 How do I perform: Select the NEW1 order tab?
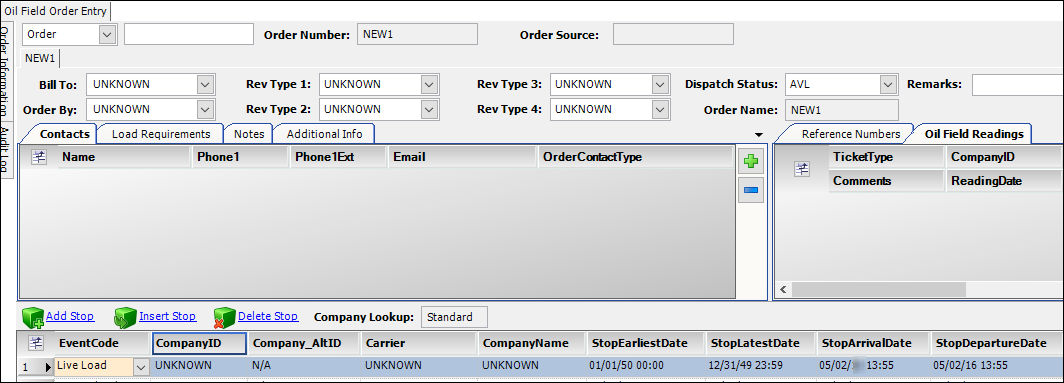pos(41,58)
